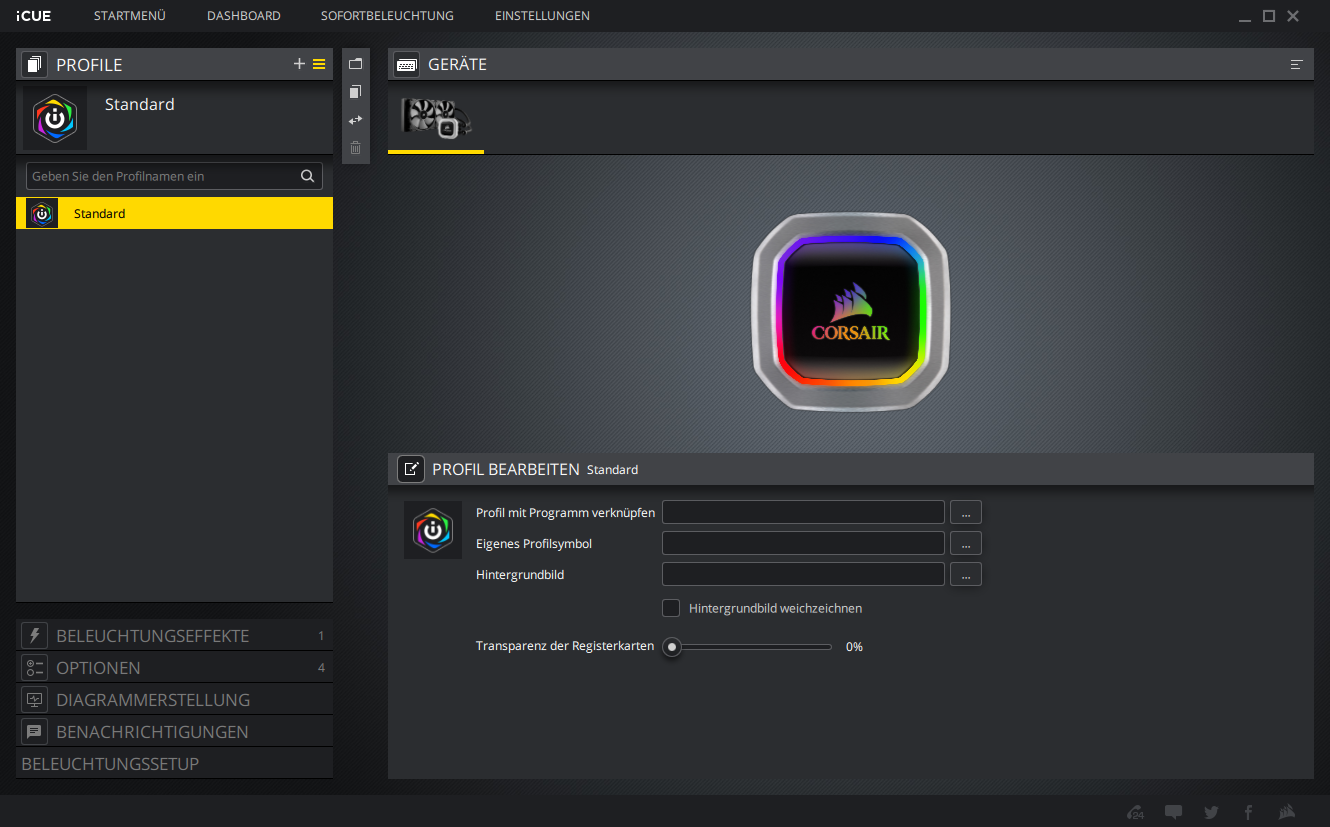Click the iCUE logo in the top bar
Screen dimensions: 1330x827
click(34, 16)
